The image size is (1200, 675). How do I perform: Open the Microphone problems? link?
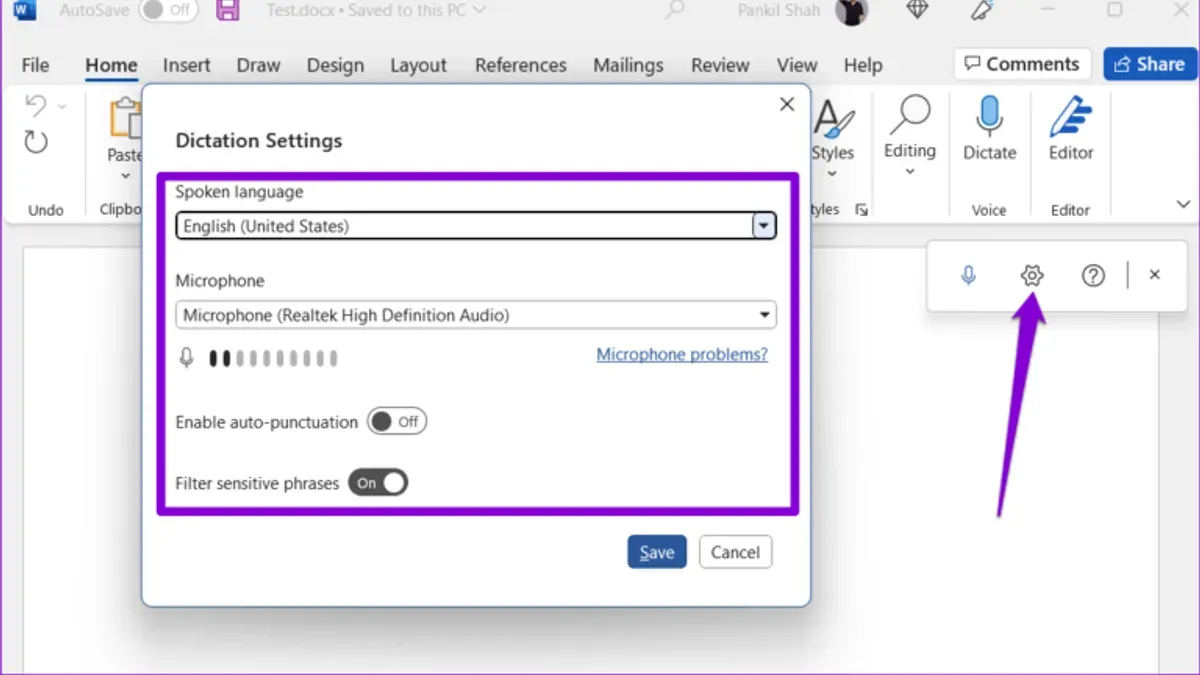pyautogui.click(x=682, y=354)
